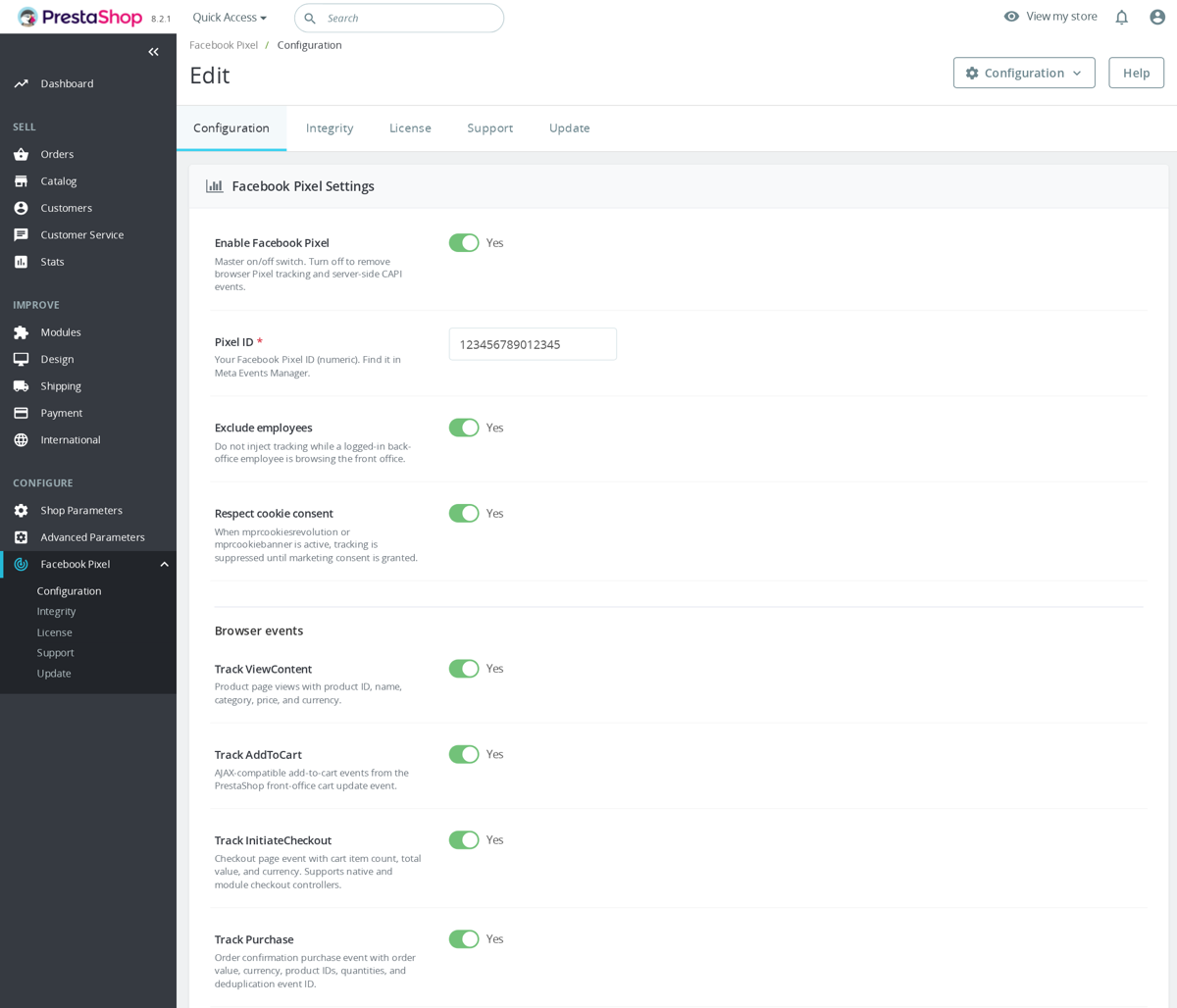1177x1008 pixels.
Task: Click the Design monitor icon
Action: pos(21,359)
